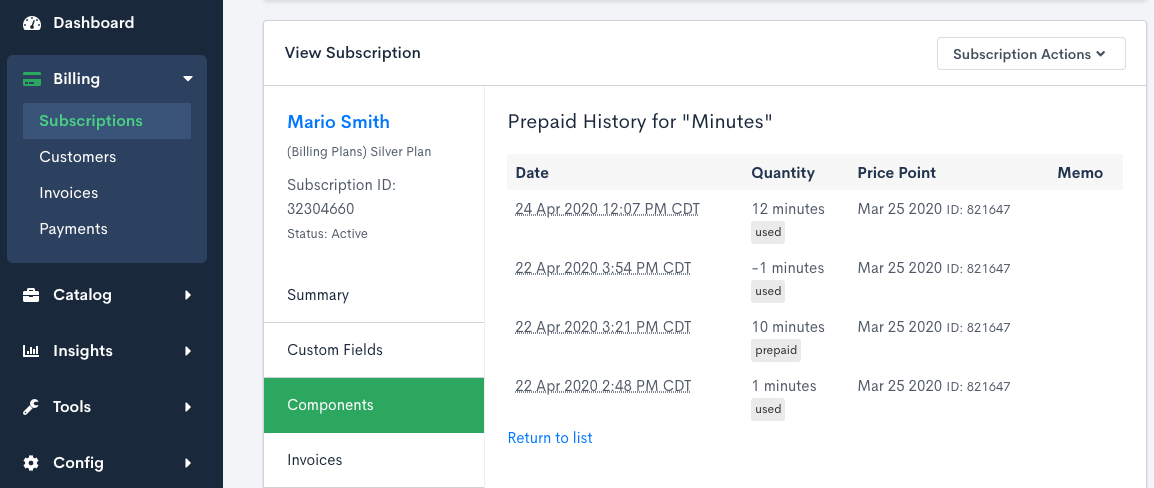Open Mario Smith customer link
The height and width of the screenshot is (488, 1154).
(339, 122)
